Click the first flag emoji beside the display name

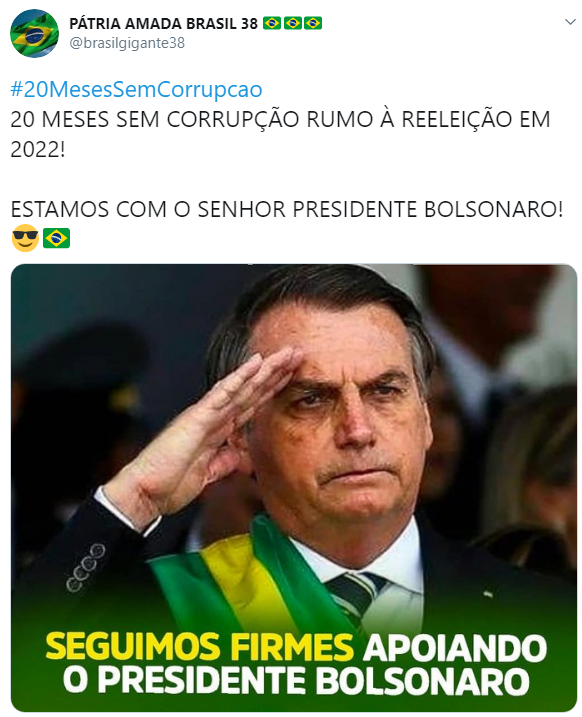(x=272, y=23)
